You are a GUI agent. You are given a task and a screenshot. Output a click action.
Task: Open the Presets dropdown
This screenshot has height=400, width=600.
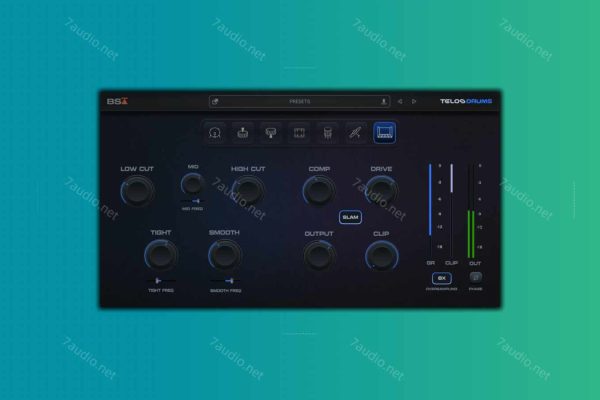coord(300,101)
